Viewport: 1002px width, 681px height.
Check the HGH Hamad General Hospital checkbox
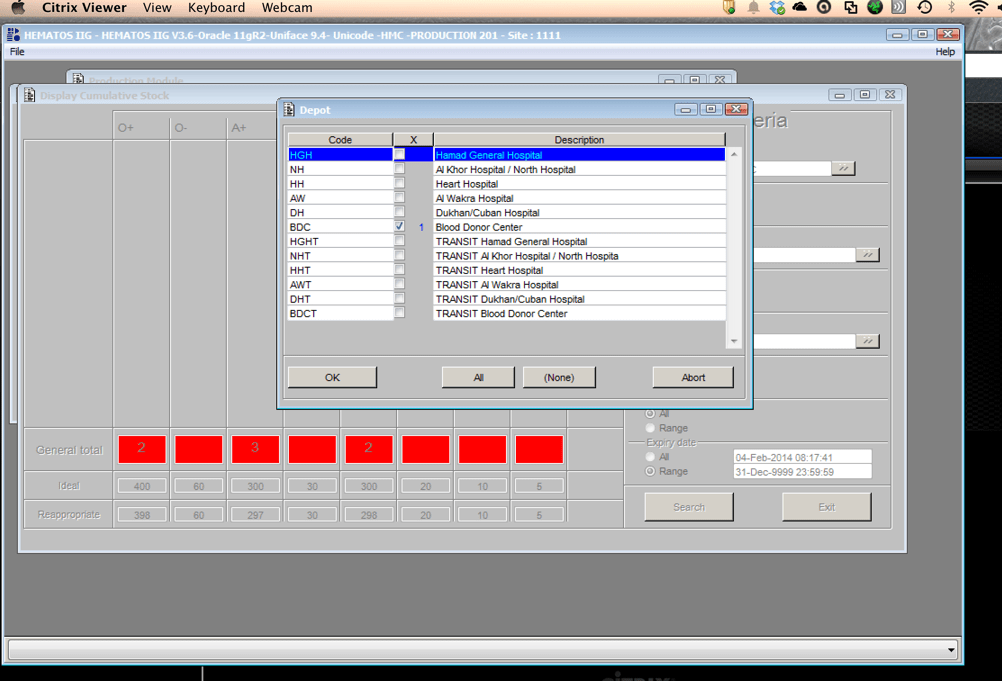[x=399, y=155]
